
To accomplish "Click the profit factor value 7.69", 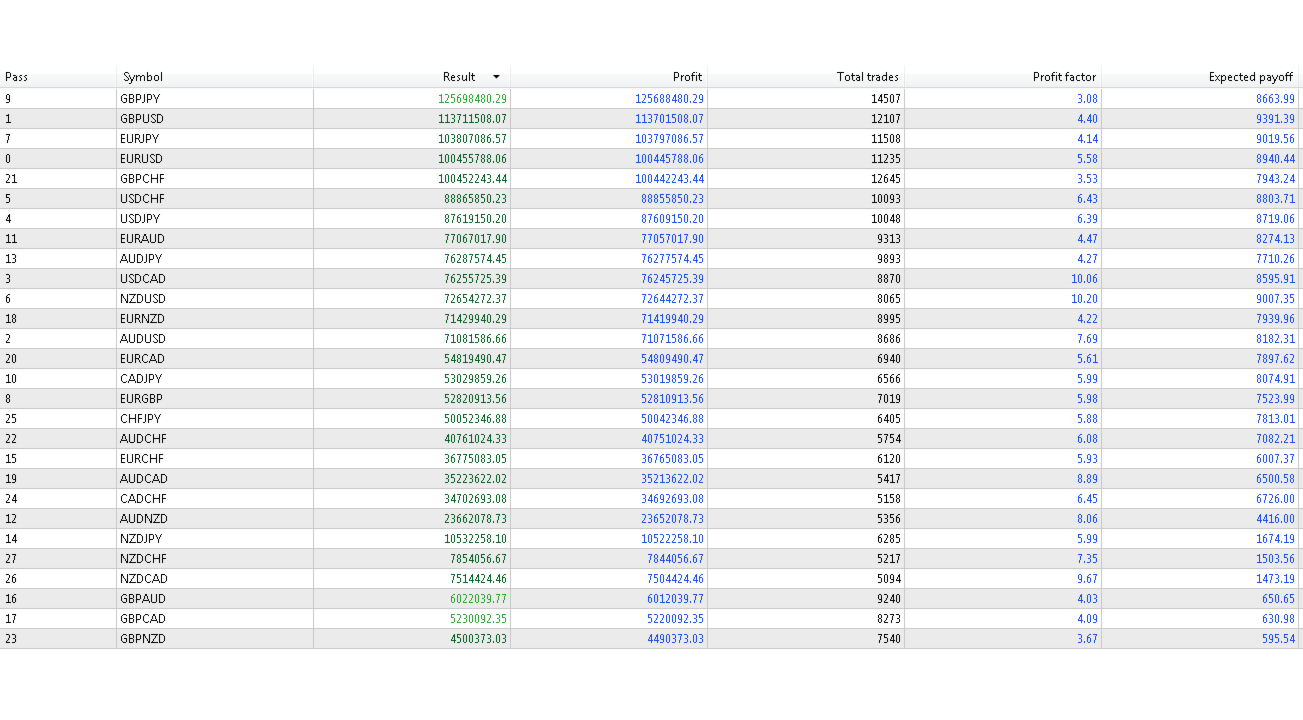I will [1087, 339].
